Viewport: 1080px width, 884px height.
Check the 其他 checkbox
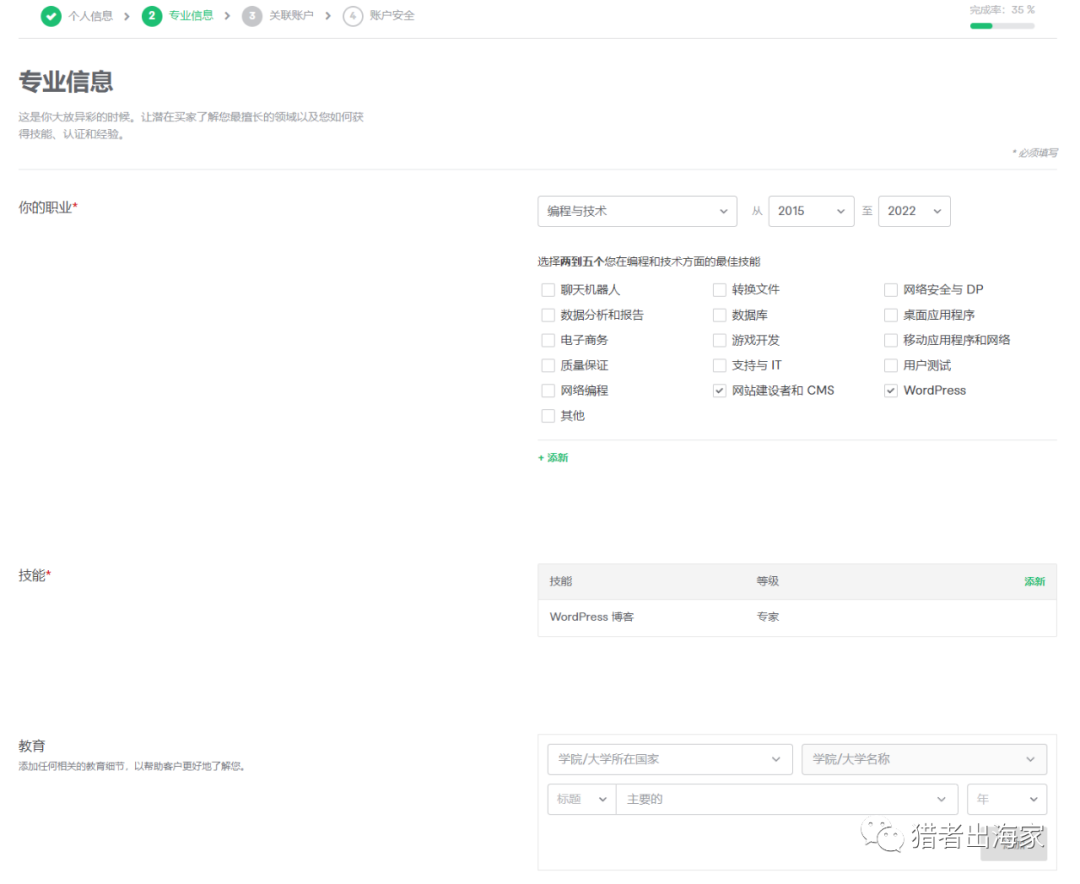pos(548,416)
